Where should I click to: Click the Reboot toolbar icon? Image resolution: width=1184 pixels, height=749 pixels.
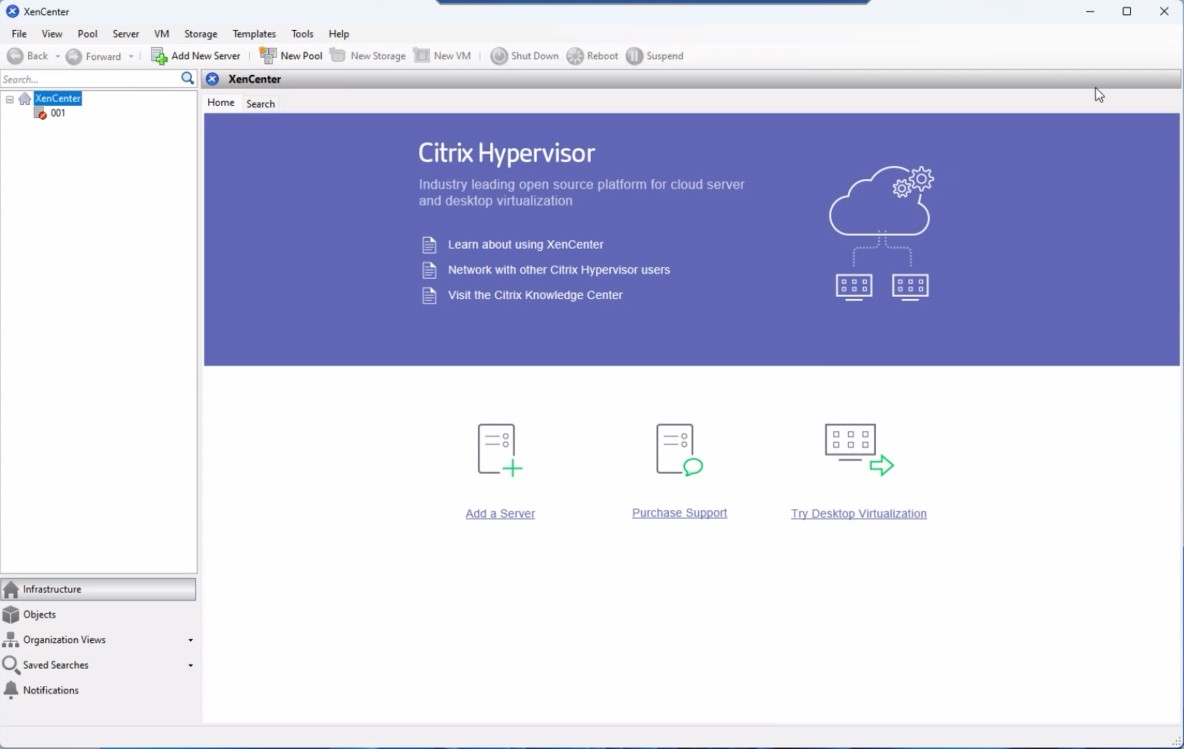coord(573,55)
